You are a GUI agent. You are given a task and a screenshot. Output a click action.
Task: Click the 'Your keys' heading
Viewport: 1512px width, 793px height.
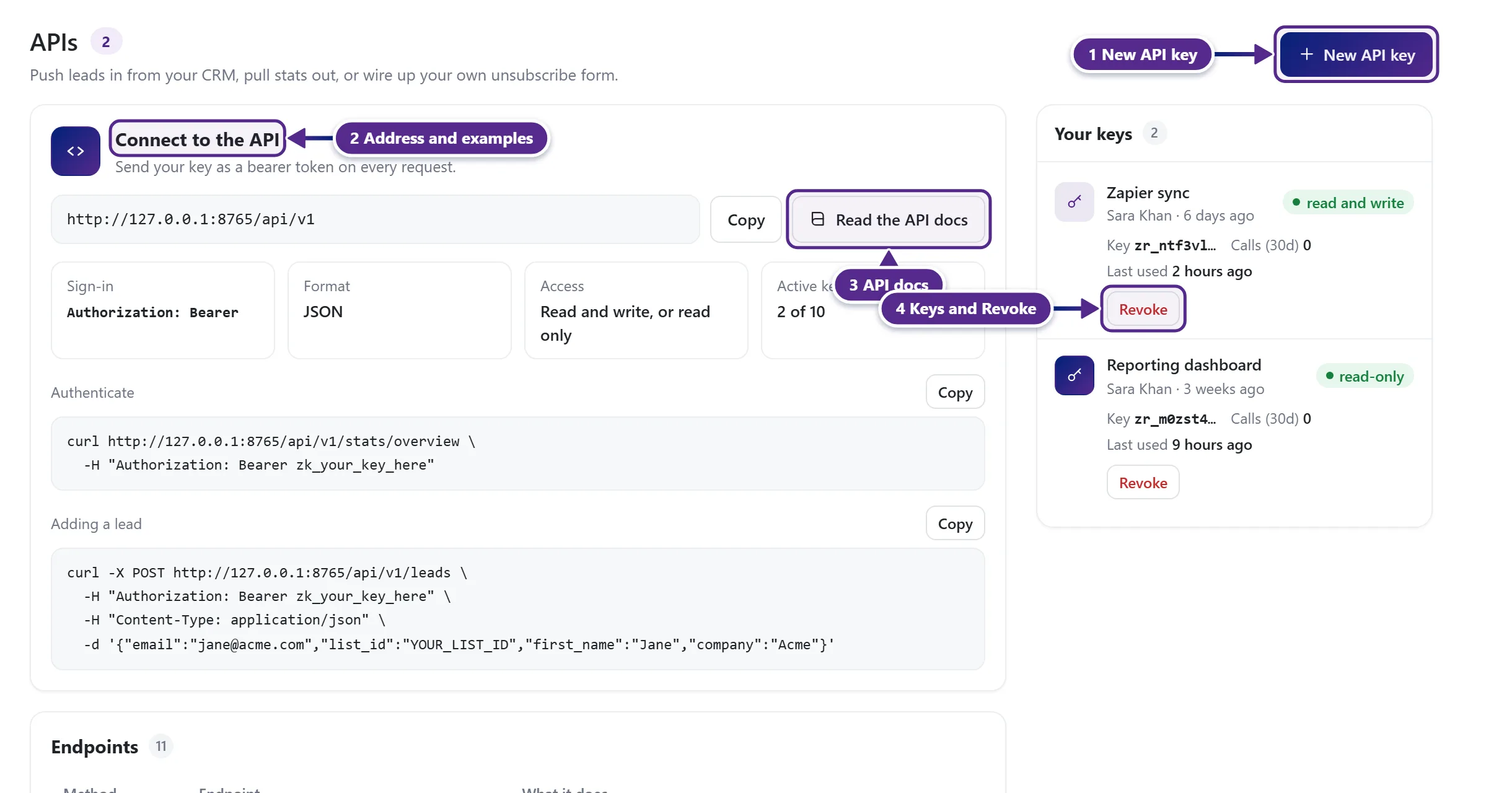click(x=1093, y=134)
